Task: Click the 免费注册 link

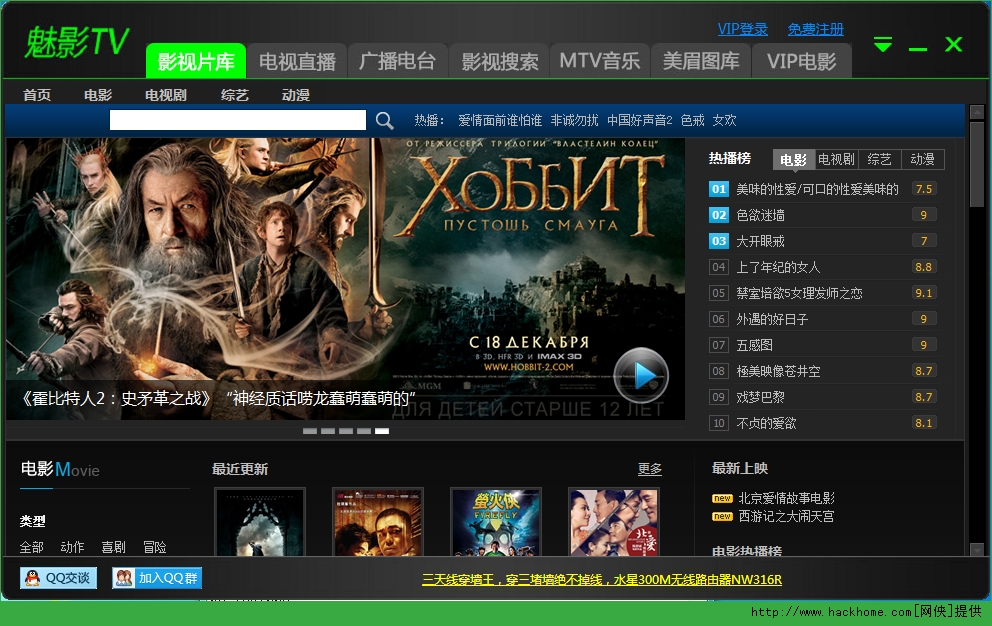Action: [815, 29]
